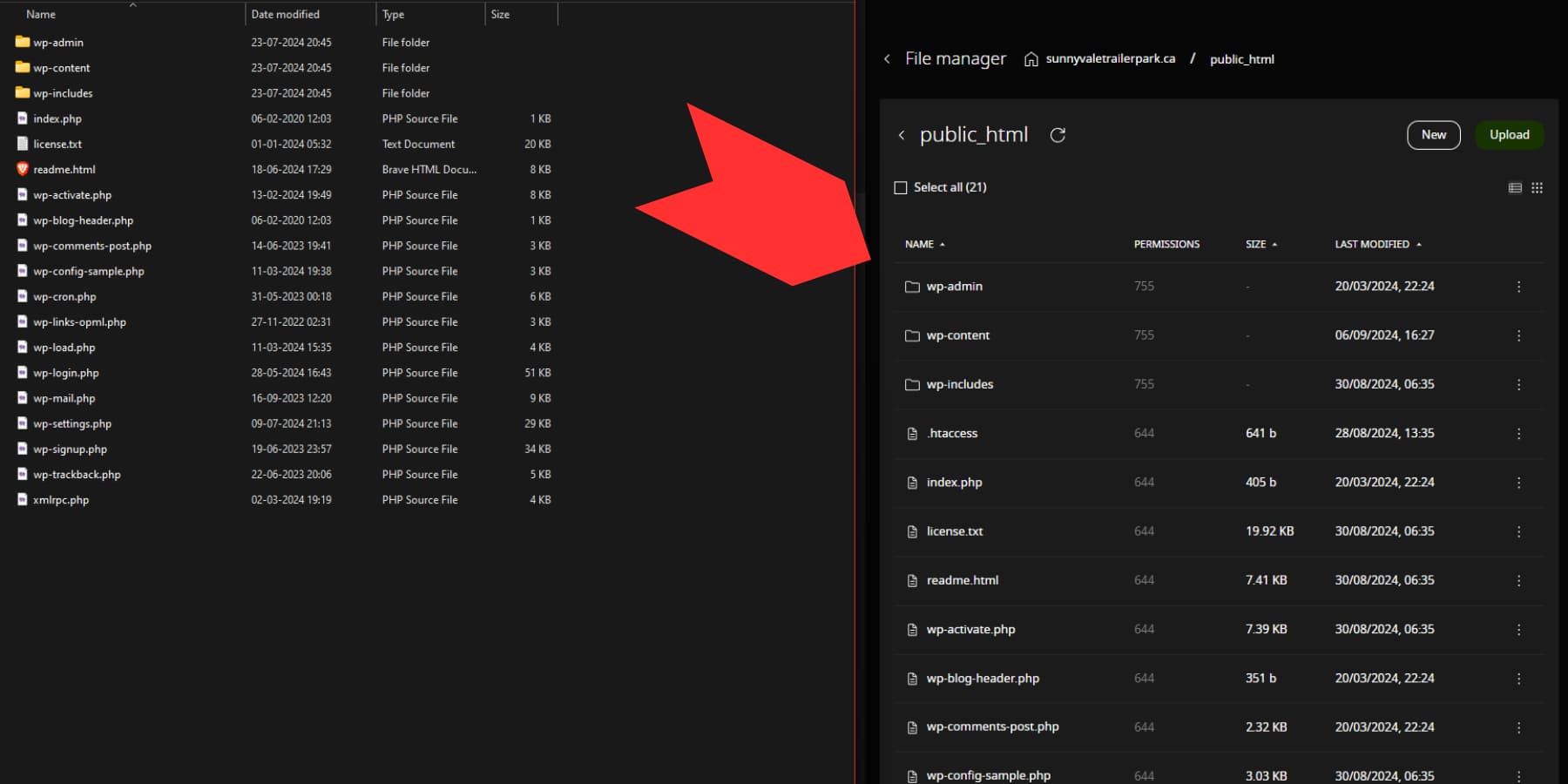Screen dimensions: 1568x784
Task: Open options menu for wp-blog-header.php in file manager
Action: 1518,679
